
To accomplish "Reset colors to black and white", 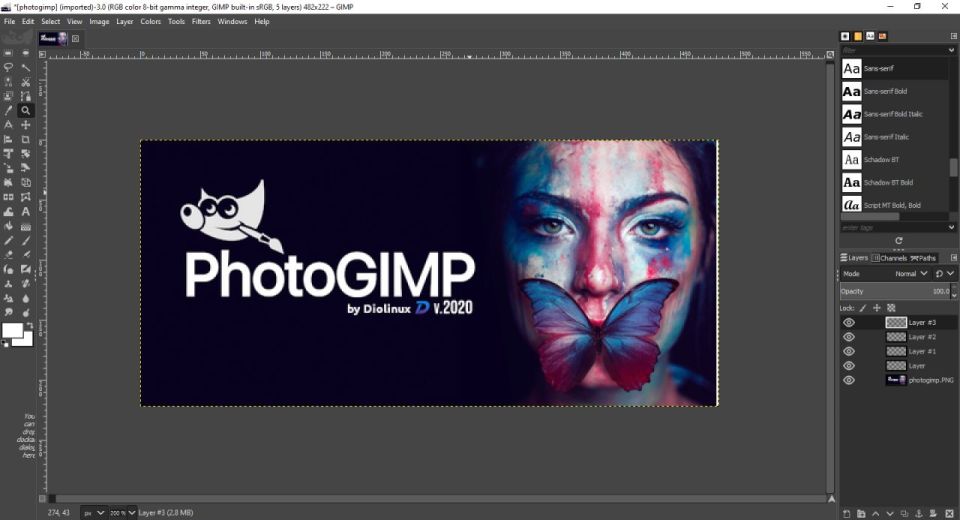I will pos(6,344).
